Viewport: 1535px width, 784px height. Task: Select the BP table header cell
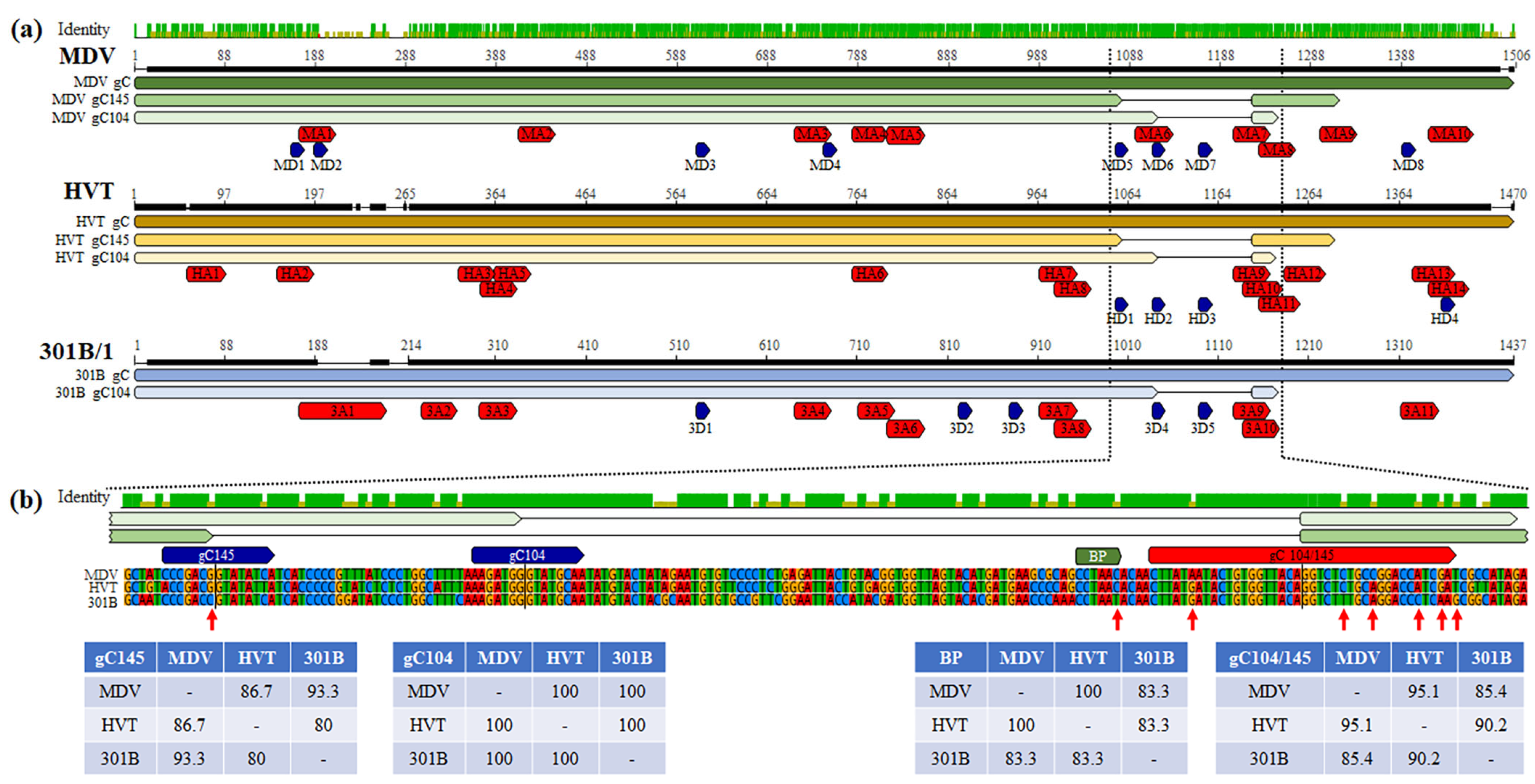[950, 658]
